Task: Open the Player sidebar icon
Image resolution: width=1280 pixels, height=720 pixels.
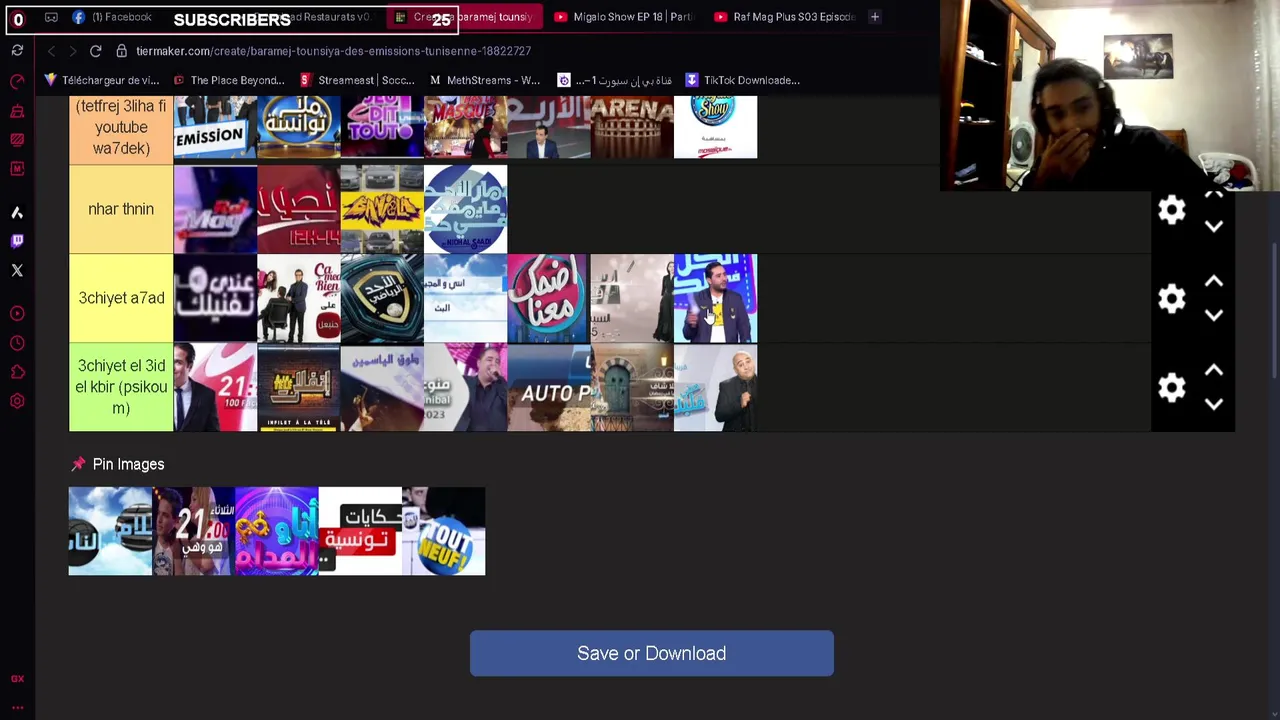Action: click(17, 314)
